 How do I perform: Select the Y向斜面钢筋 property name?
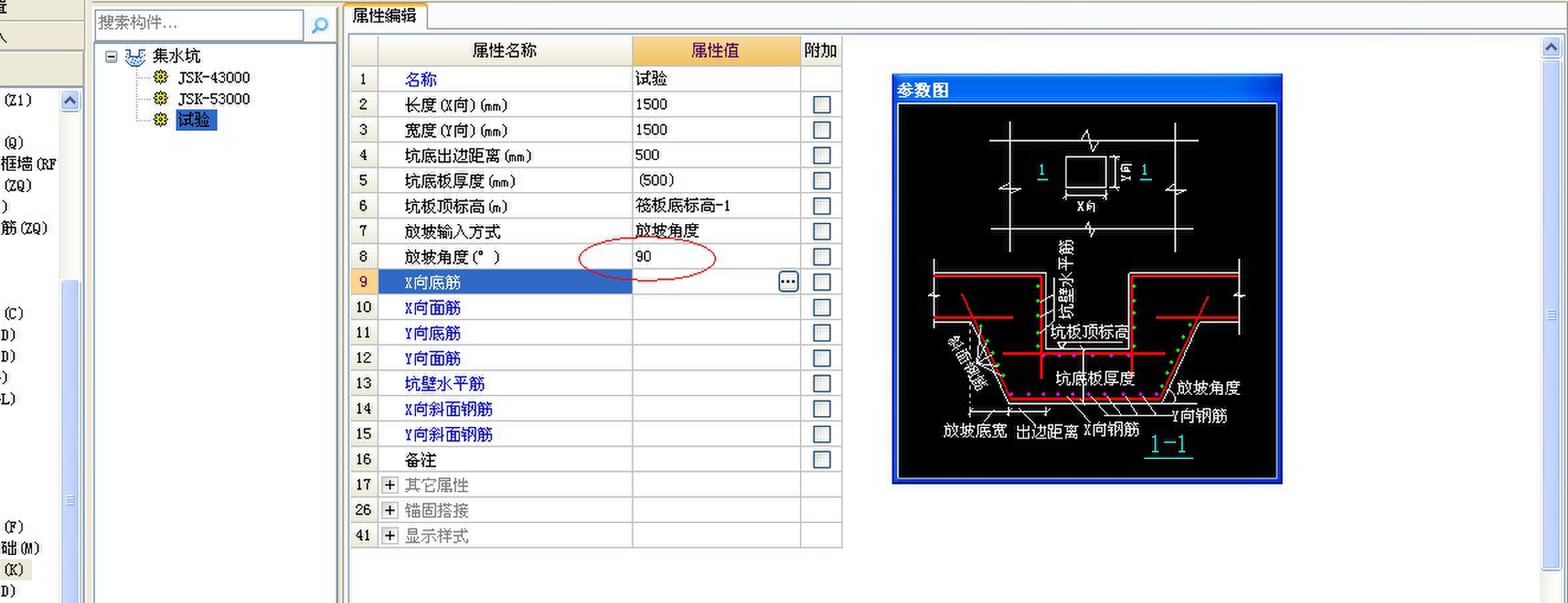pos(449,435)
